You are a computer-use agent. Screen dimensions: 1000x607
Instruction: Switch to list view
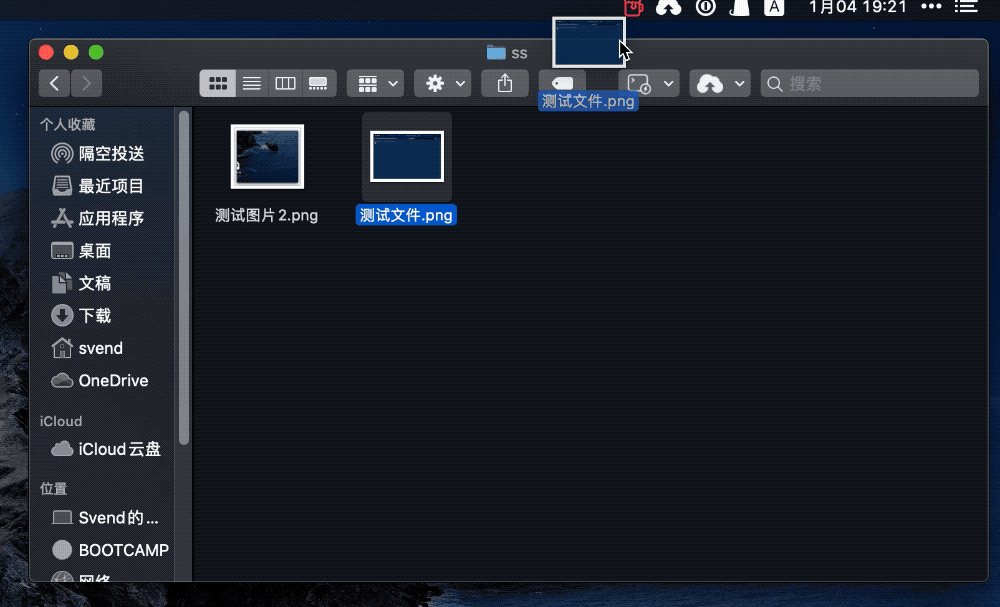[x=252, y=84]
